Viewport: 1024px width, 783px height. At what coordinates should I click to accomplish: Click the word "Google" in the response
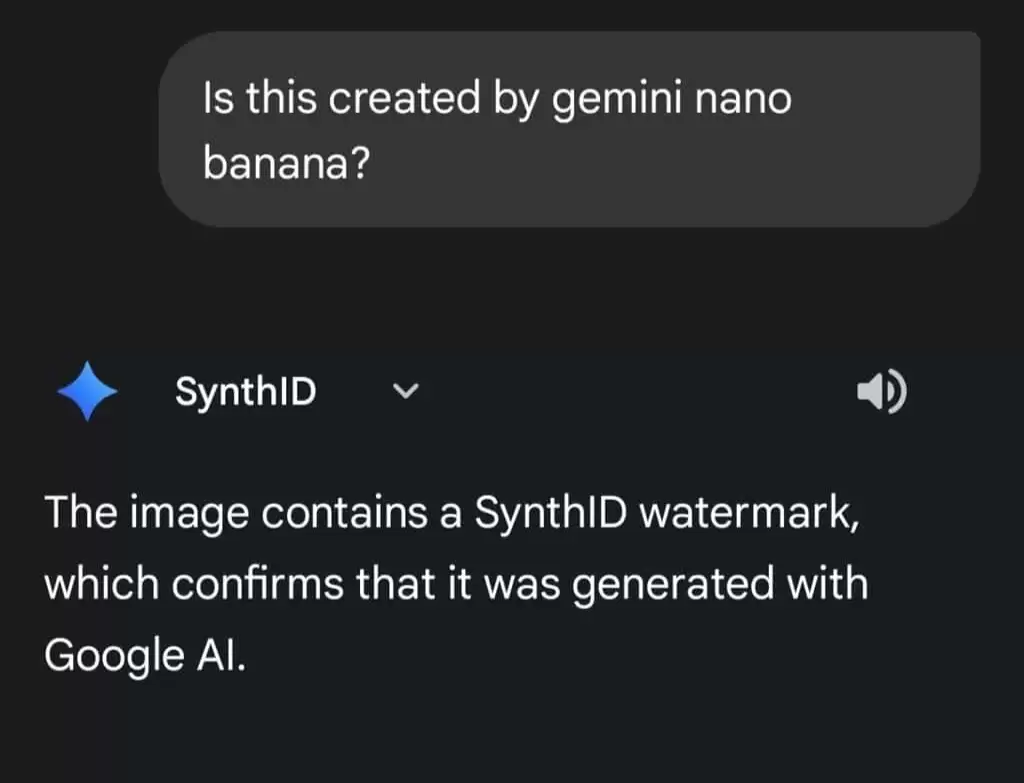click(x=112, y=653)
